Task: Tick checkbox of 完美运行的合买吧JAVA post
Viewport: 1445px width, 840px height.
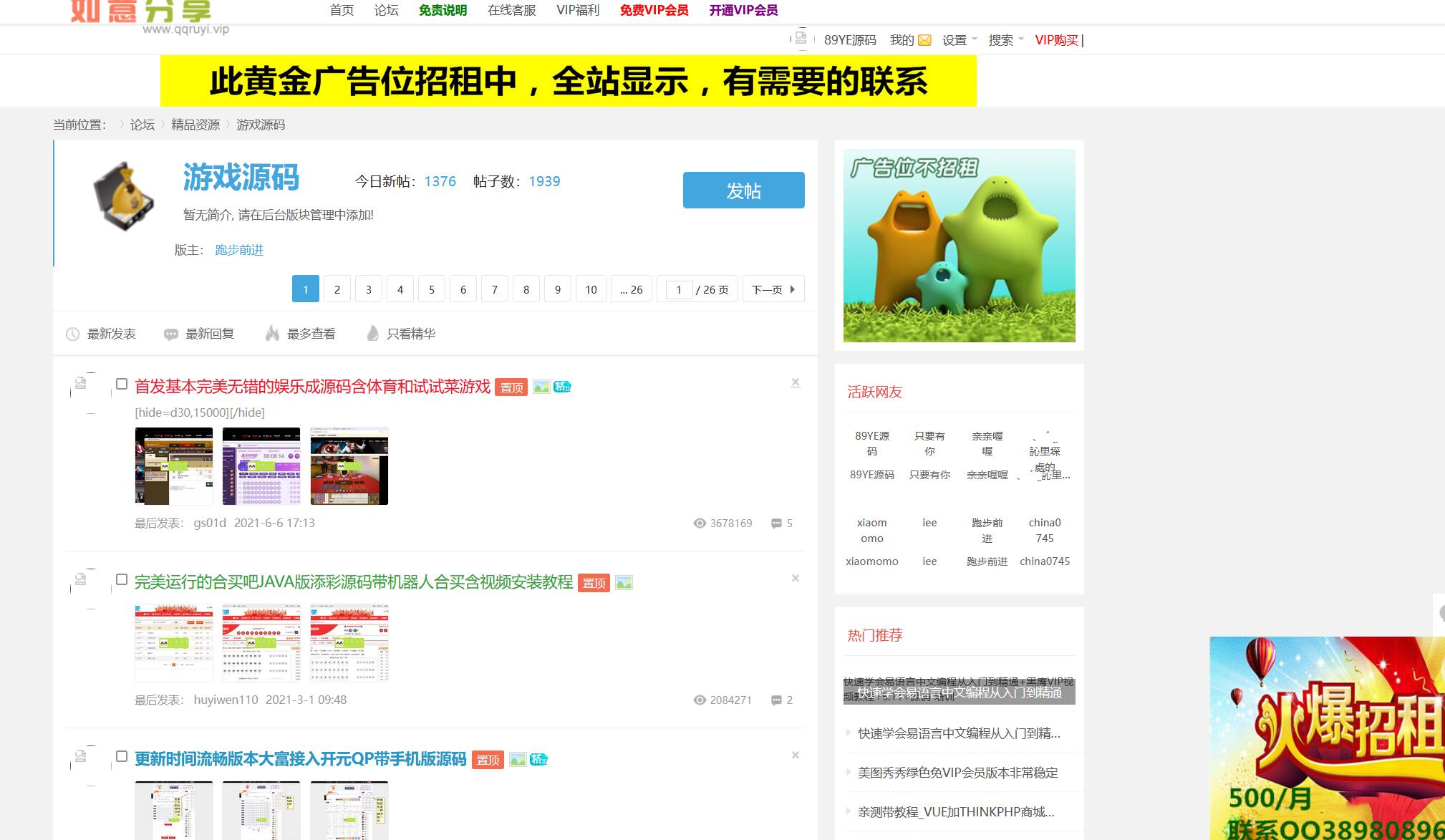Action: click(122, 579)
